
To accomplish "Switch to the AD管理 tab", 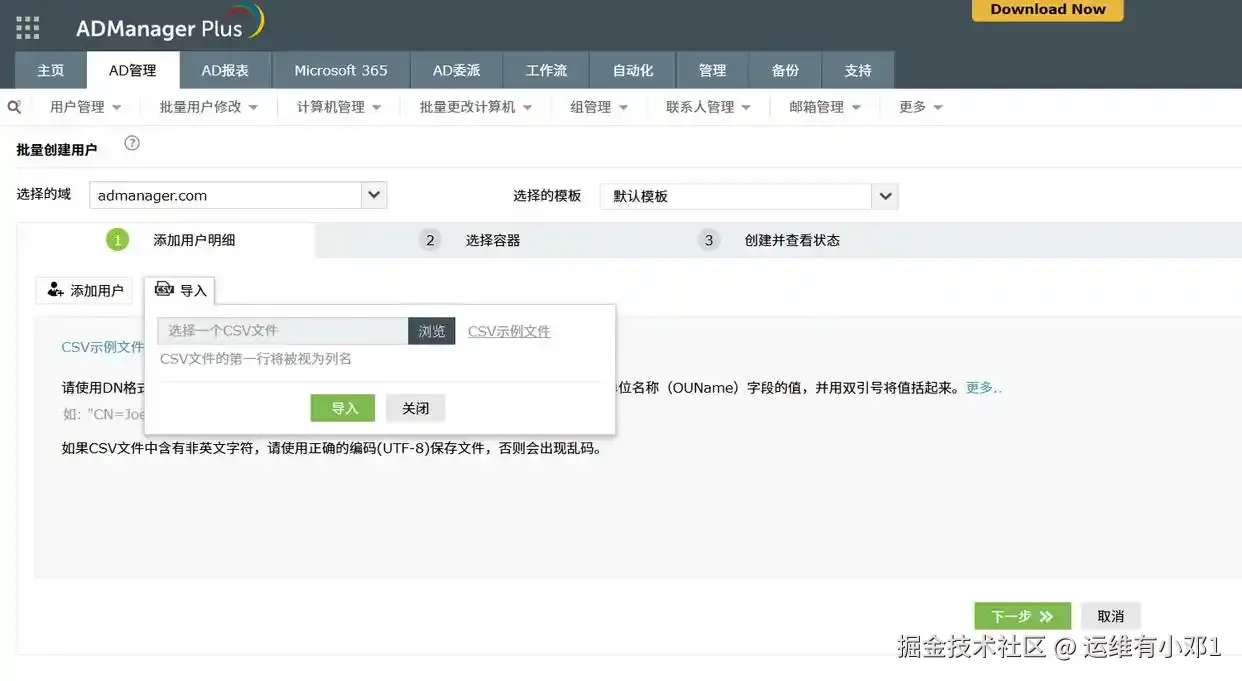I will click(x=133, y=70).
